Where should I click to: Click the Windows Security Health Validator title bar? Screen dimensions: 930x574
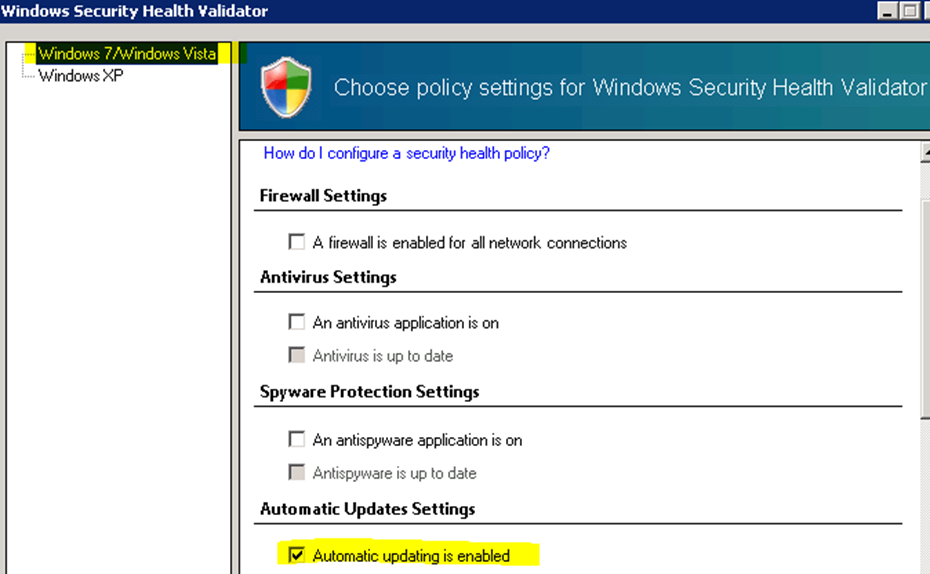(439, 11)
